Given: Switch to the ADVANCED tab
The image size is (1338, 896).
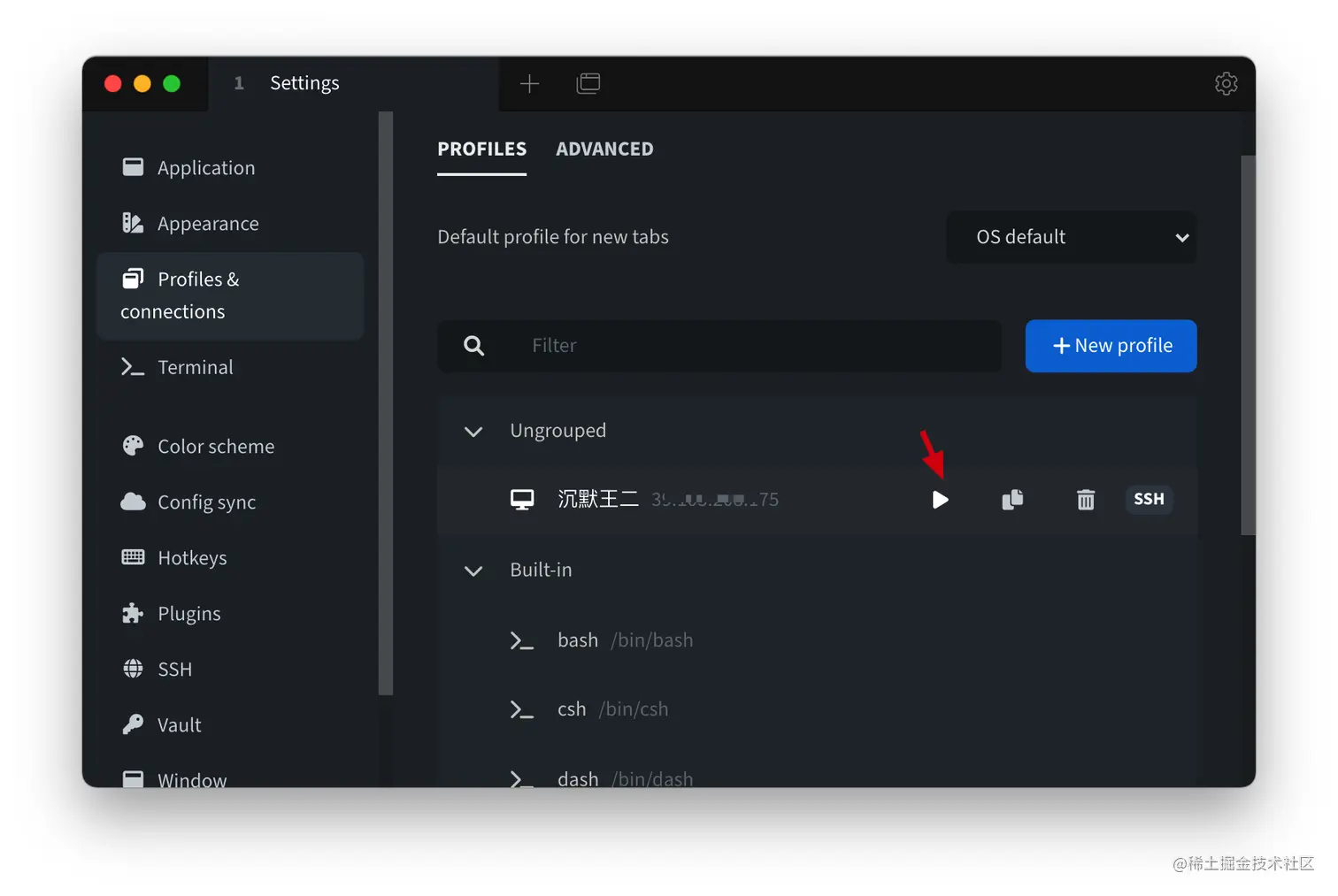Looking at the screenshot, I should coord(604,149).
